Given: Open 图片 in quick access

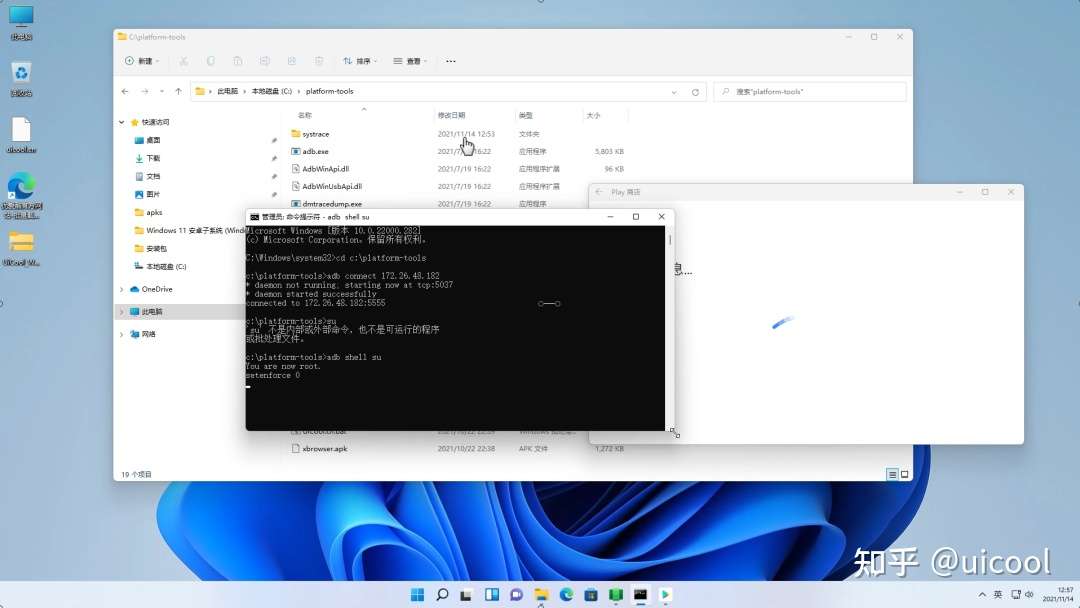Looking at the screenshot, I should 147,194.
